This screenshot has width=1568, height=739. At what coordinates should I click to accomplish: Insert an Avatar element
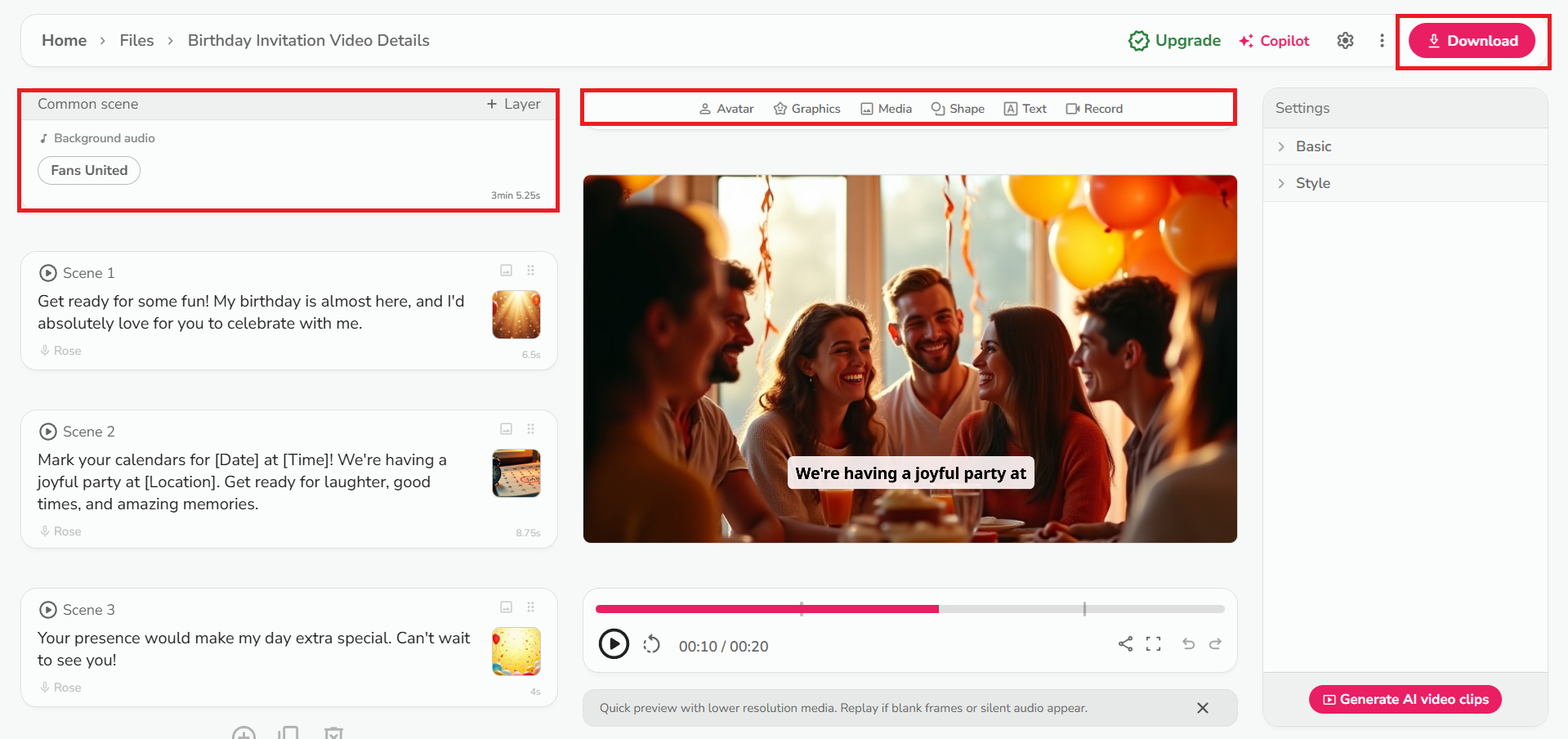pyautogui.click(x=726, y=109)
